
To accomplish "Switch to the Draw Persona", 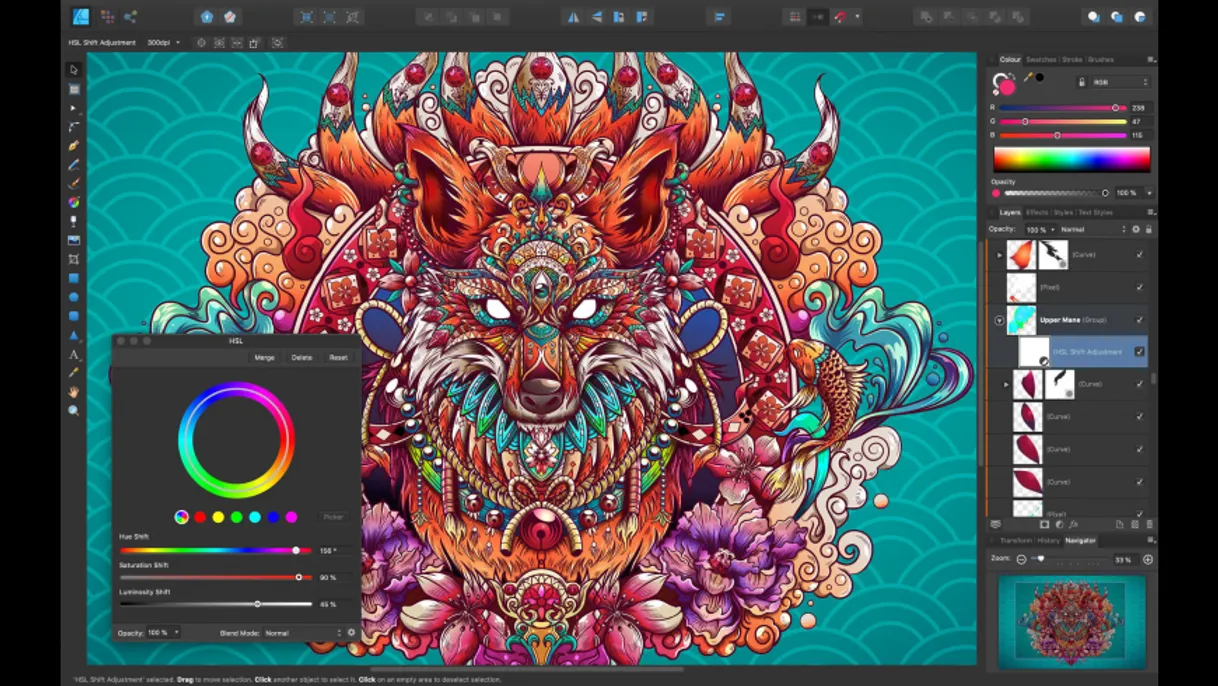I will pyautogui.click(x=81, y=17).
